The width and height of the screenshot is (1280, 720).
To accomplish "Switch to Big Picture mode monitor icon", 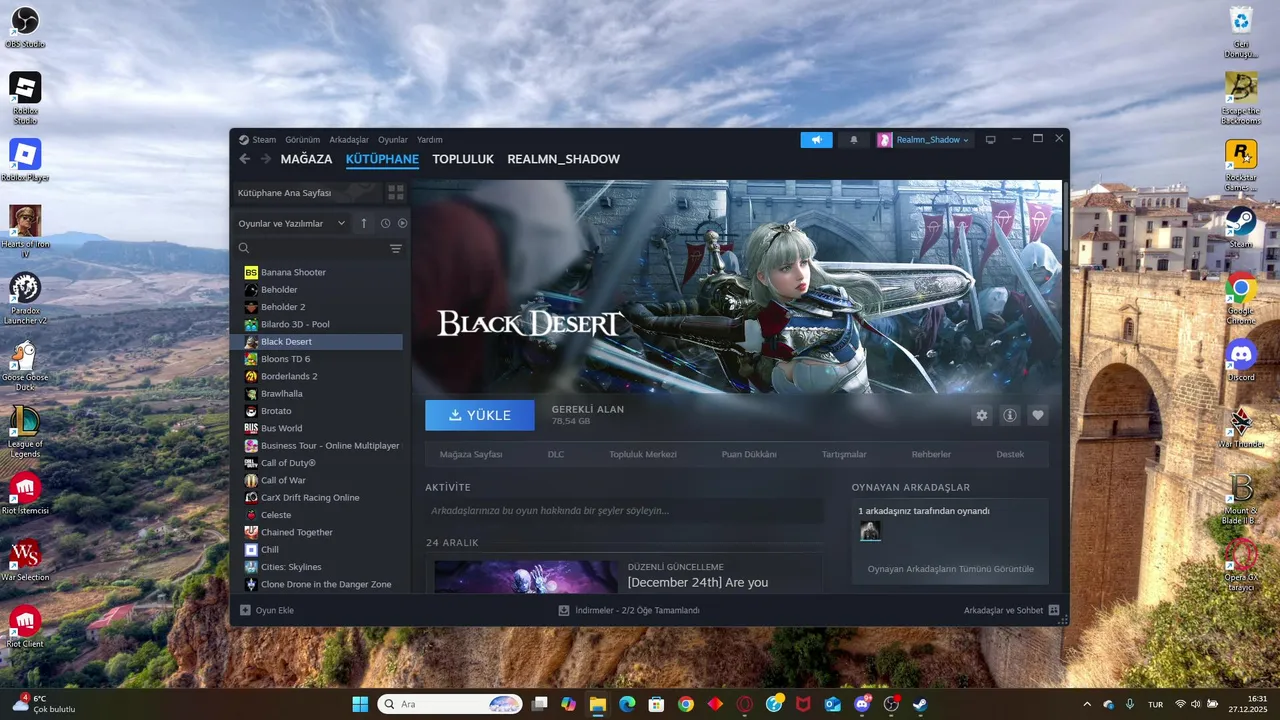I will pos(991,140).
